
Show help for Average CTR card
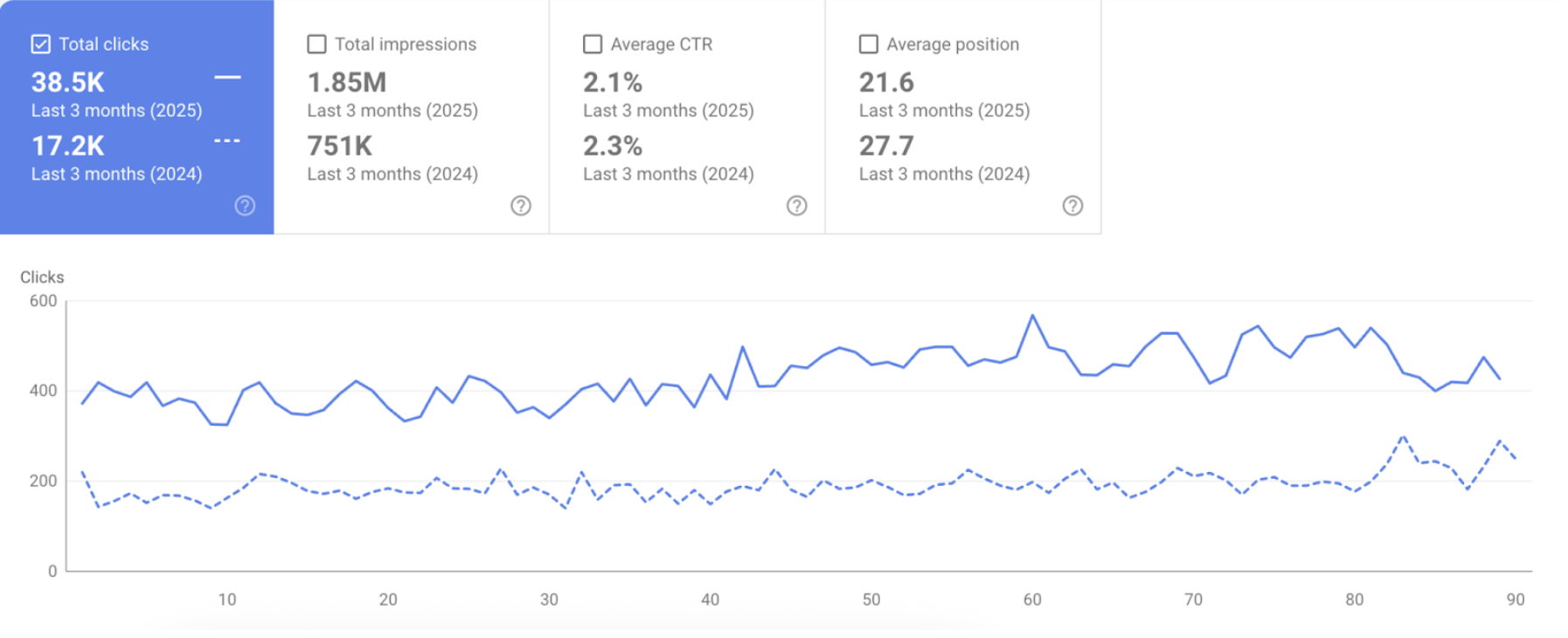click(796, 205)
